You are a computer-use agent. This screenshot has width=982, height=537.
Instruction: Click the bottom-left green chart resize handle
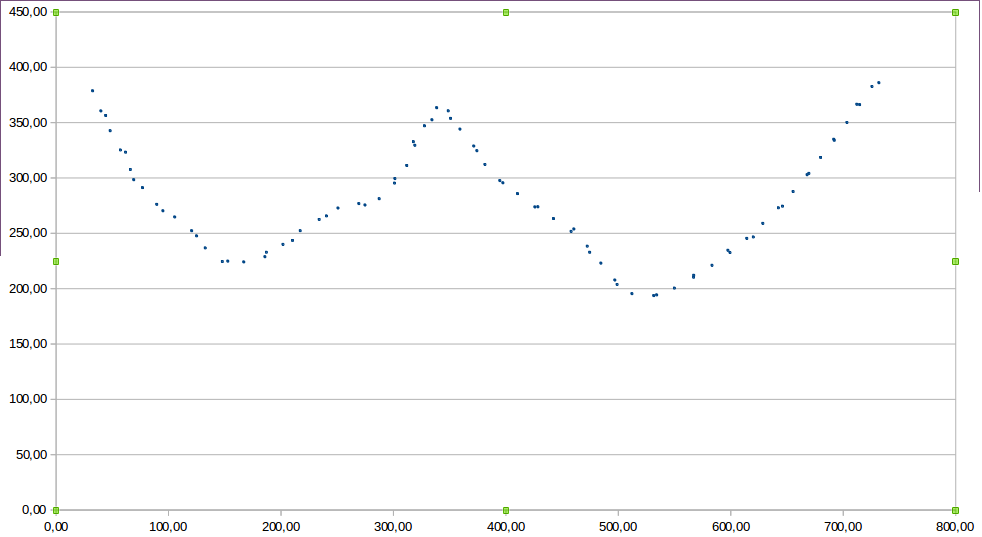[x=56, y=510]
